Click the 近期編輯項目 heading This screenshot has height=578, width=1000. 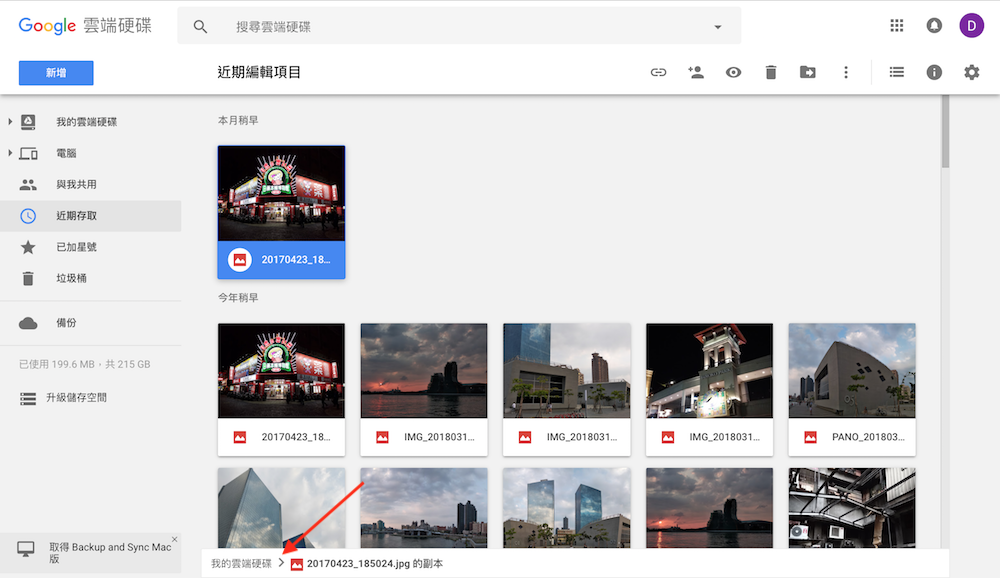(259, 72)
